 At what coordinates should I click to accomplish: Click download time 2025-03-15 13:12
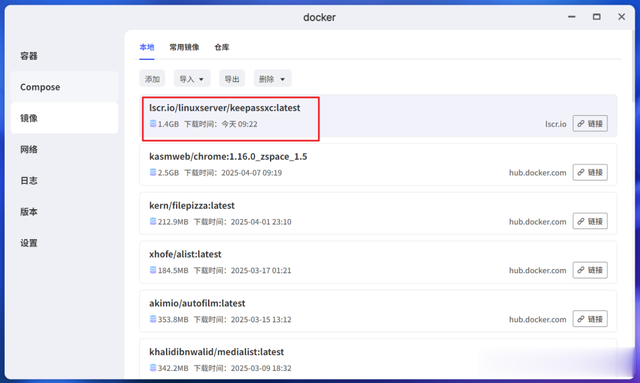point(261,319)
